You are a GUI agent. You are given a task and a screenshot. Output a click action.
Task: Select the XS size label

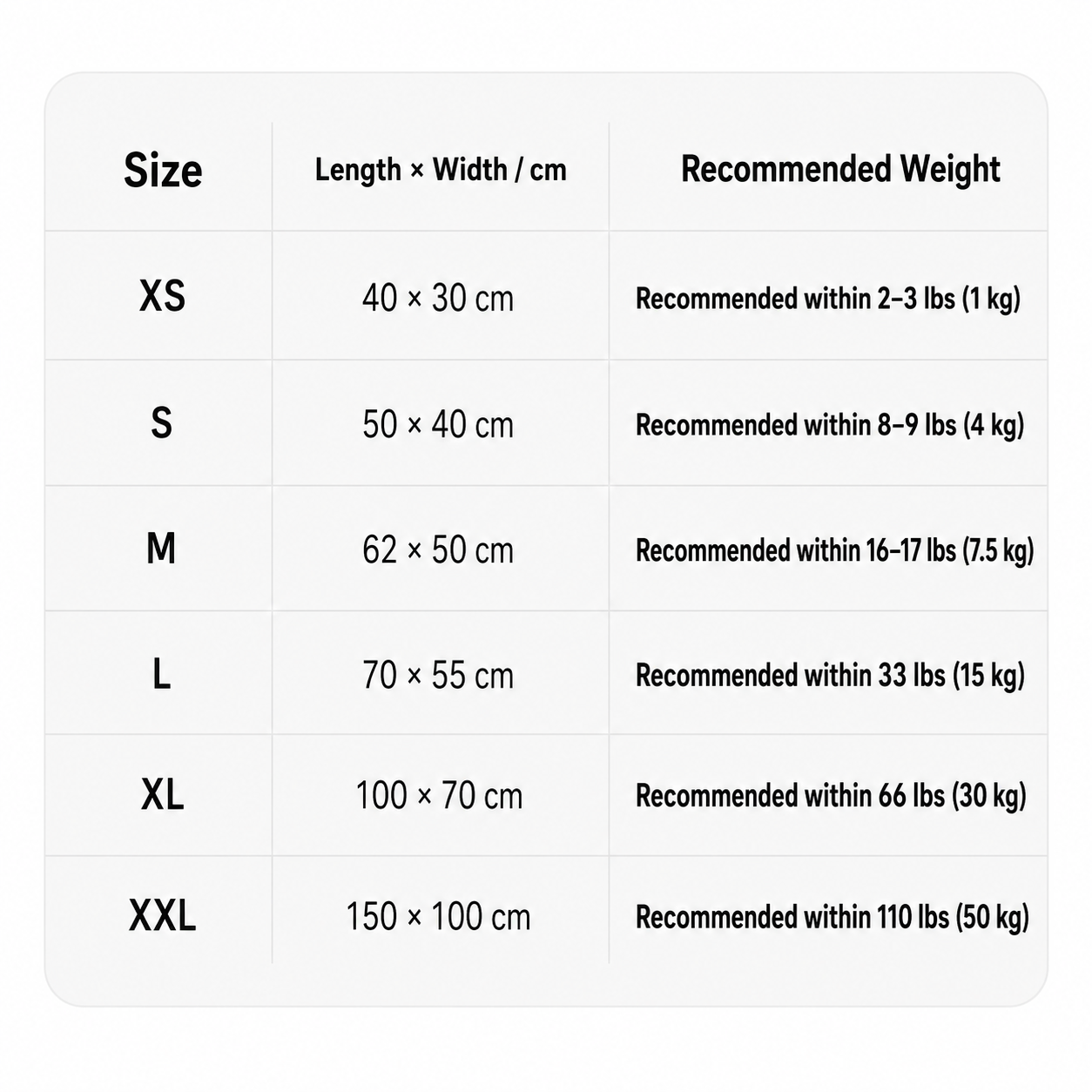[163, 296]
